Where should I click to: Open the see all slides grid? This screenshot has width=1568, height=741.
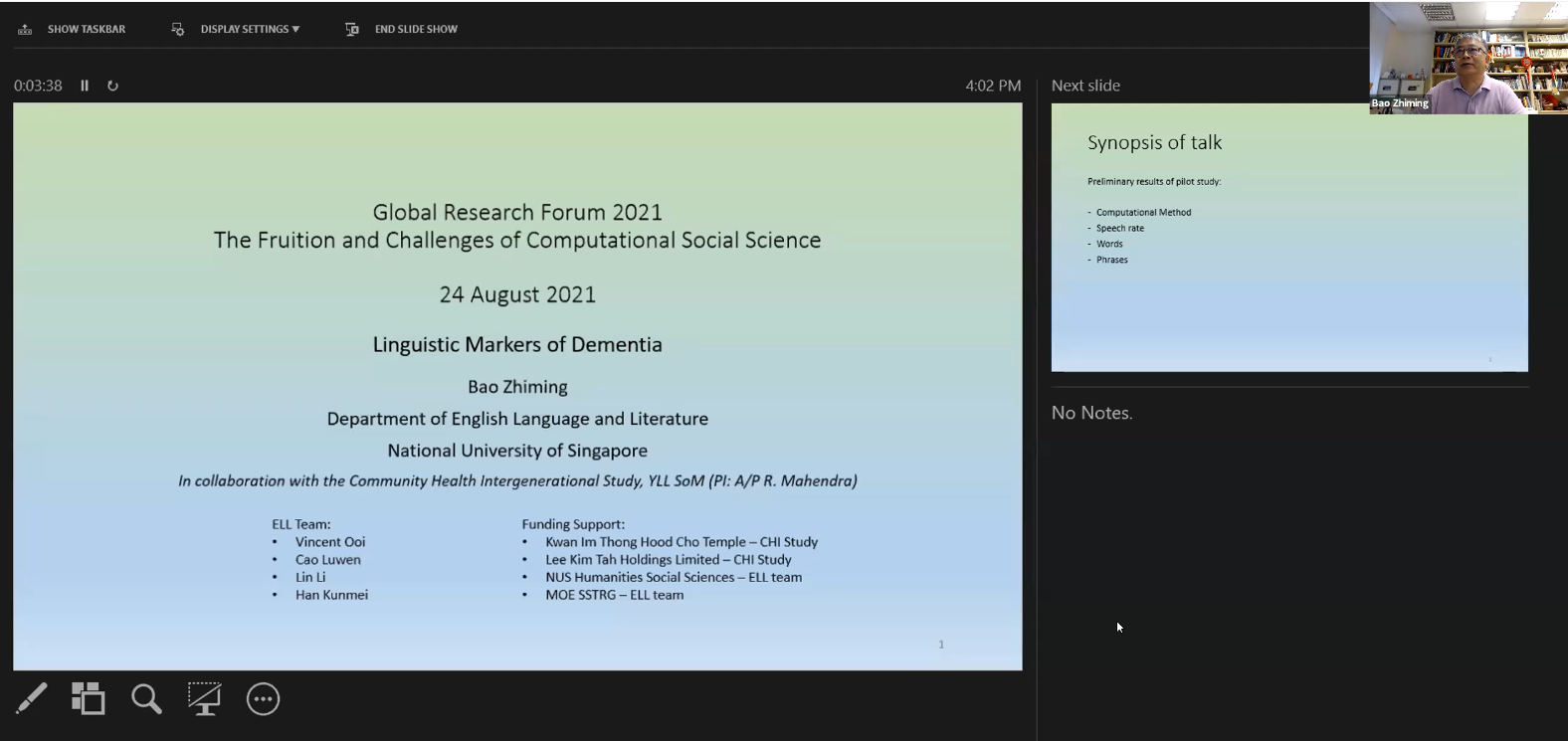[89, 698]
